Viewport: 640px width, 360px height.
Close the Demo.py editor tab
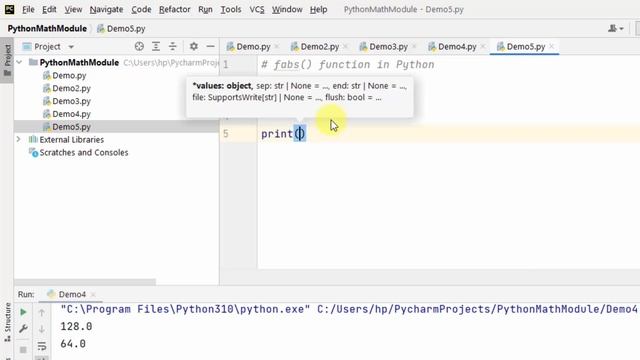277,47
